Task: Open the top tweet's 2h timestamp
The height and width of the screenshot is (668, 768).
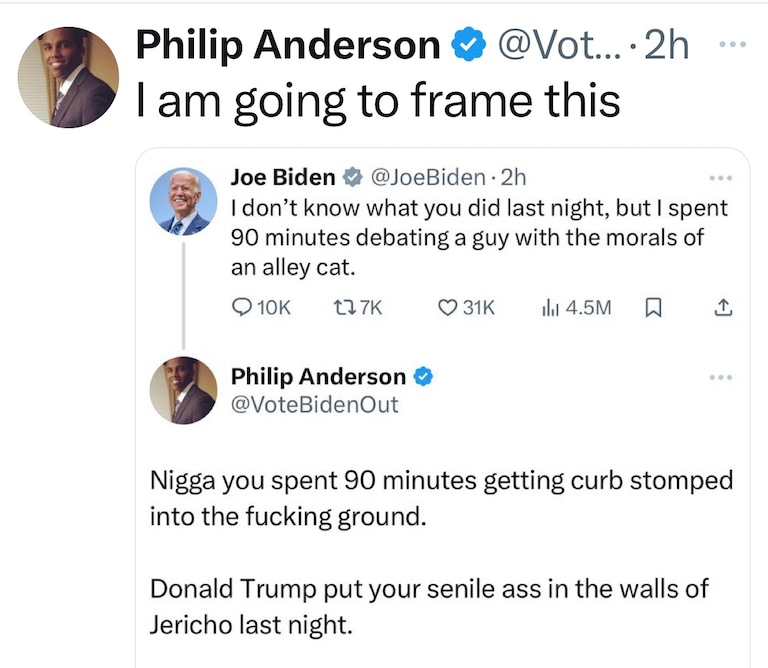Action: pyautogui.click(x=668, y=45)
